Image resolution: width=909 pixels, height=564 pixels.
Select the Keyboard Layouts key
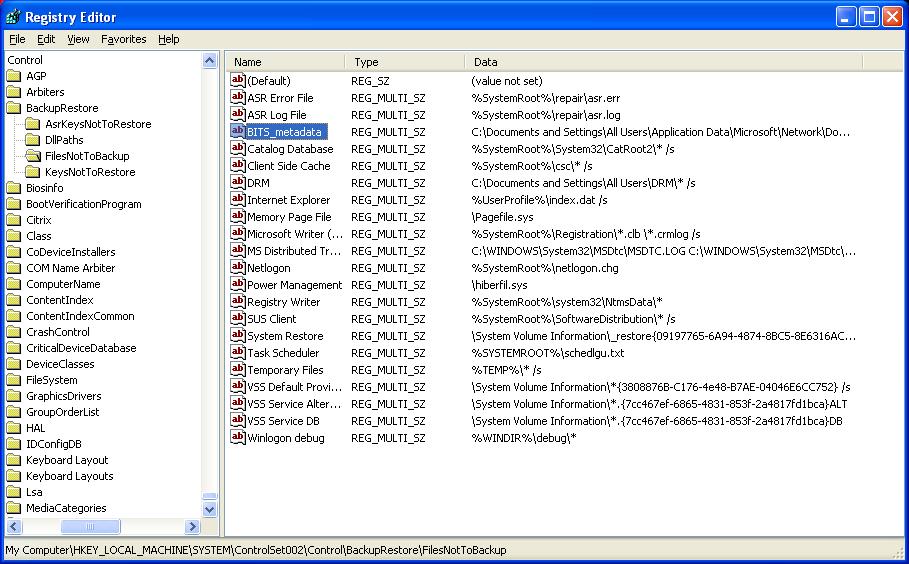click(x=70, y=476)
